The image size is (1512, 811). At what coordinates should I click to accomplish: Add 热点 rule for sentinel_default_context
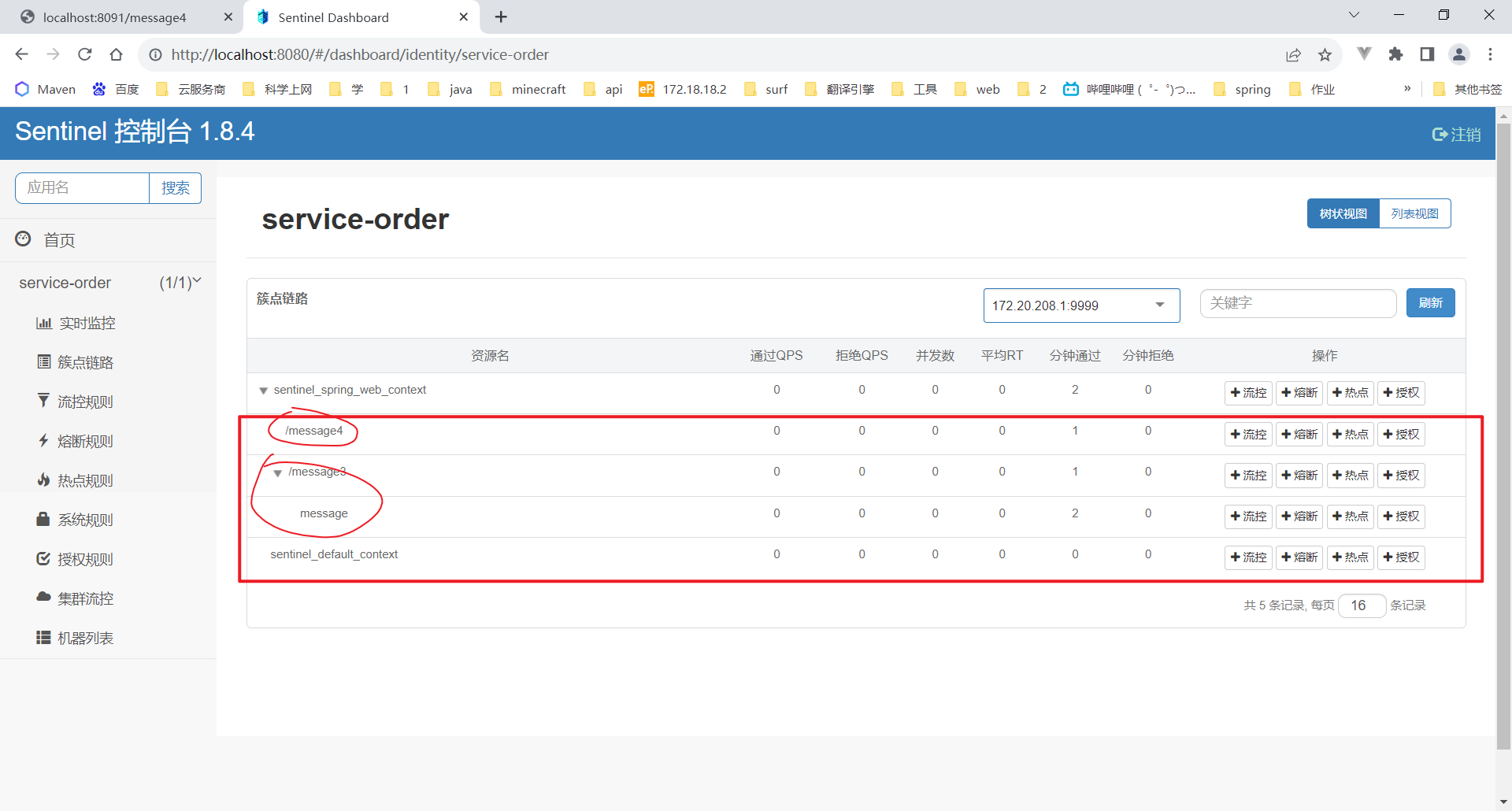(x=1351, y=557)
